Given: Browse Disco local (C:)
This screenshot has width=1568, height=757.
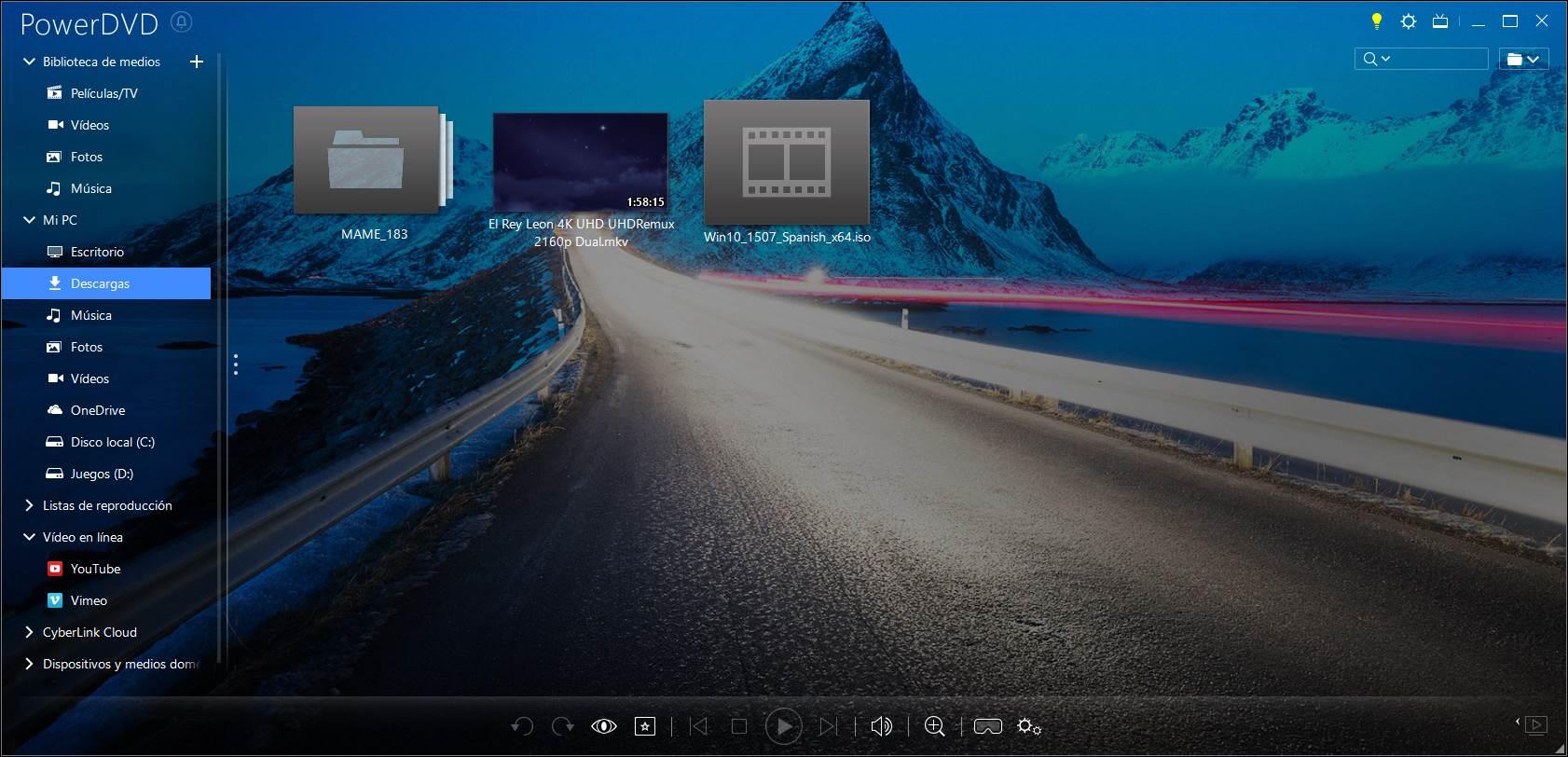Looking at the screenshot, I should [112, 442].
